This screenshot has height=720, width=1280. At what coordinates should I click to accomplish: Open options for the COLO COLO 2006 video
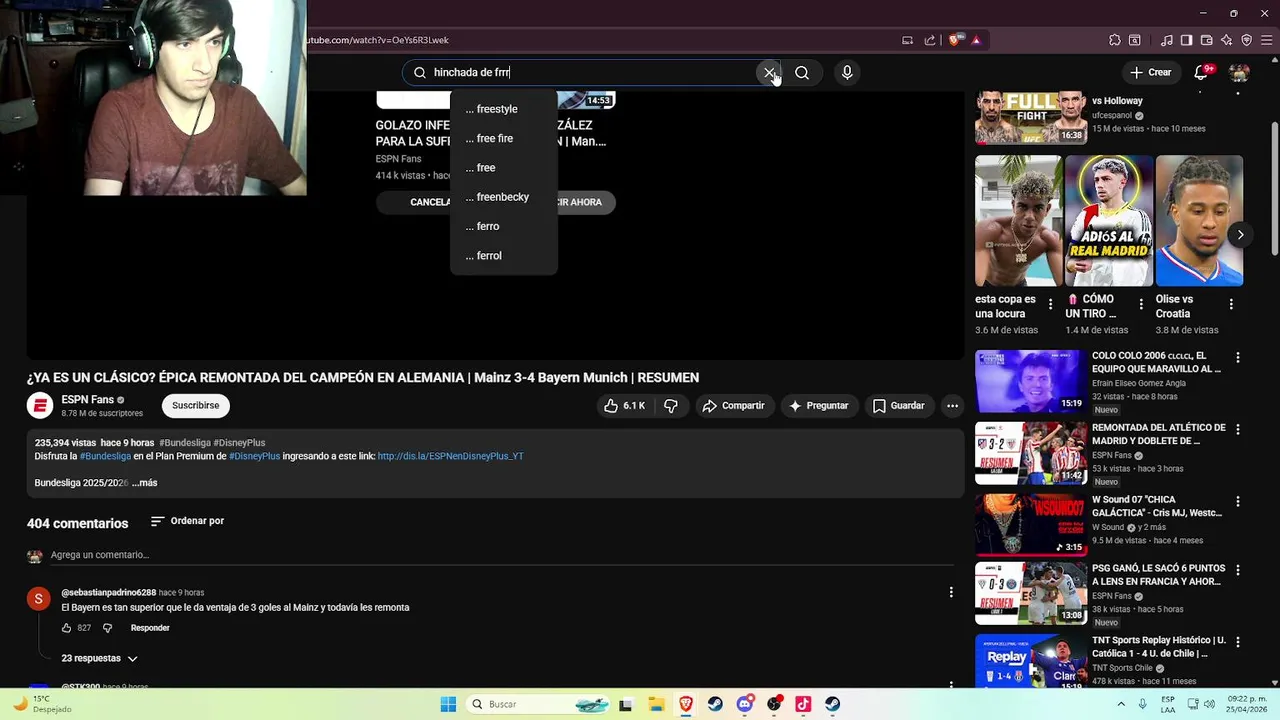(1238, 357)
